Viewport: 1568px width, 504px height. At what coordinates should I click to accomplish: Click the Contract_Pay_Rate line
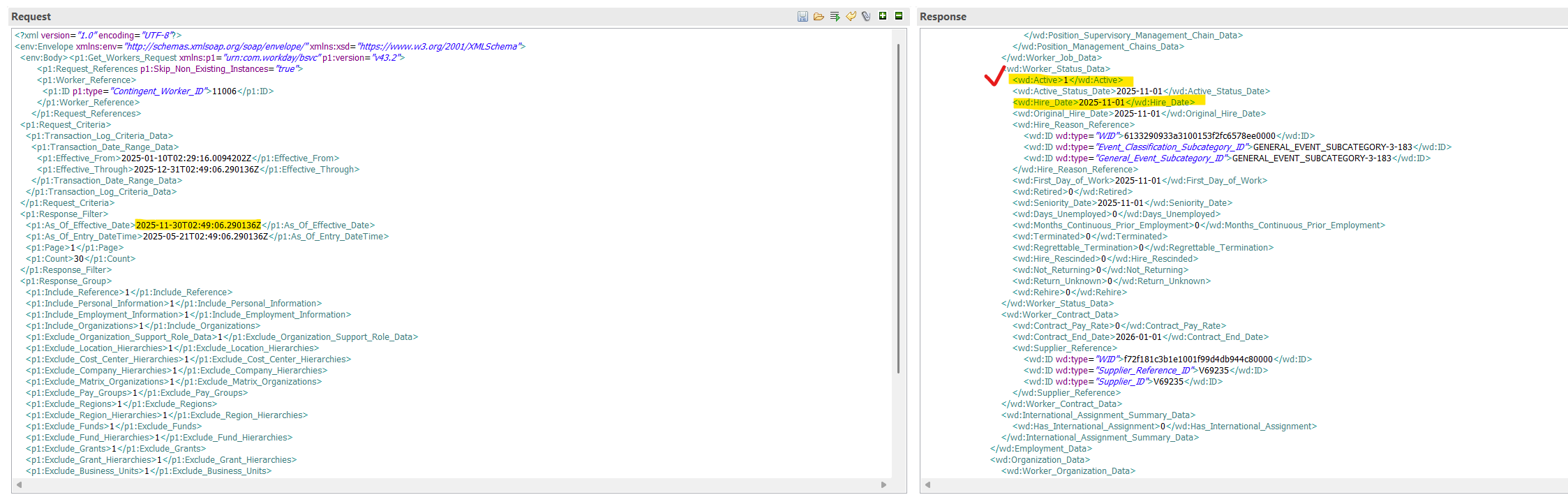(x=1119, y=325)
